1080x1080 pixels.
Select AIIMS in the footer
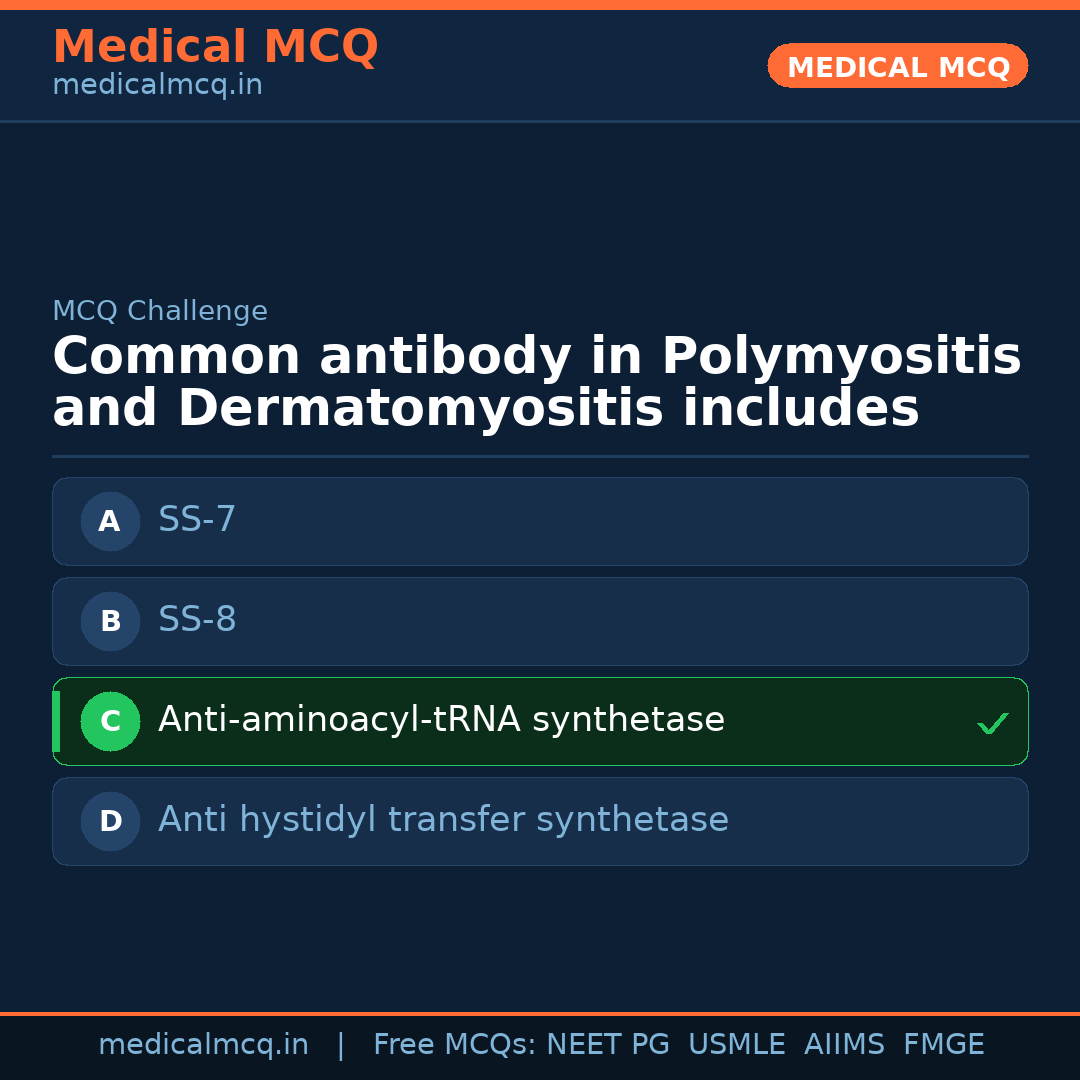click(844, 1045)
